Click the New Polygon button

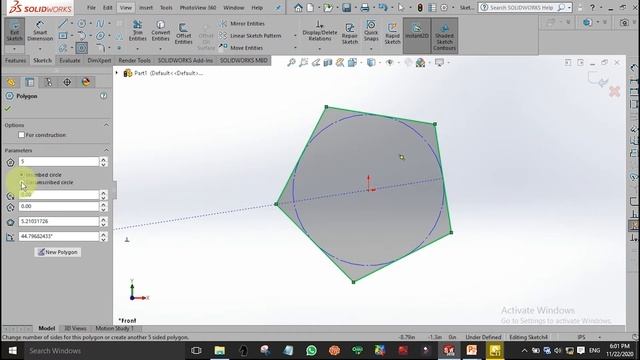coord(58,252)
